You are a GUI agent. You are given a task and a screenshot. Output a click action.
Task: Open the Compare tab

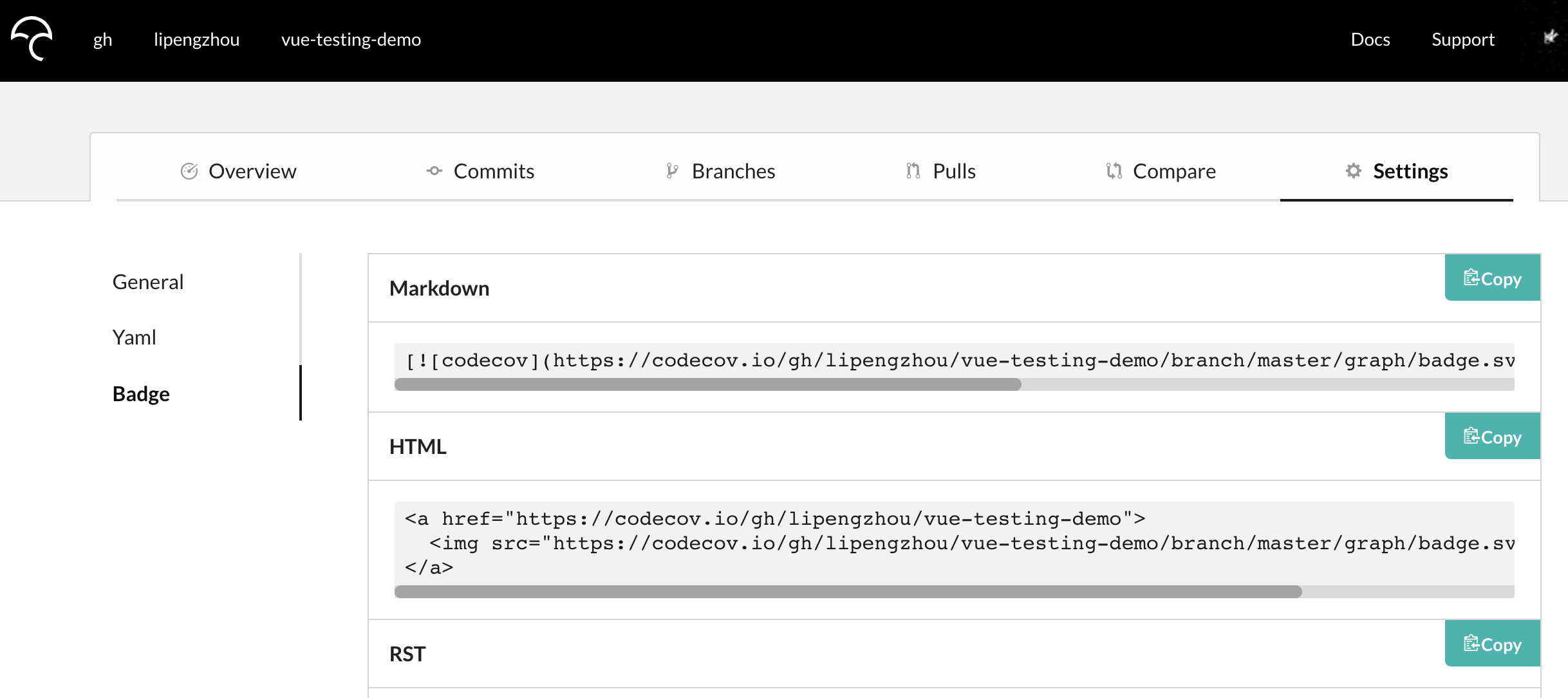(x=1161, y=171)
